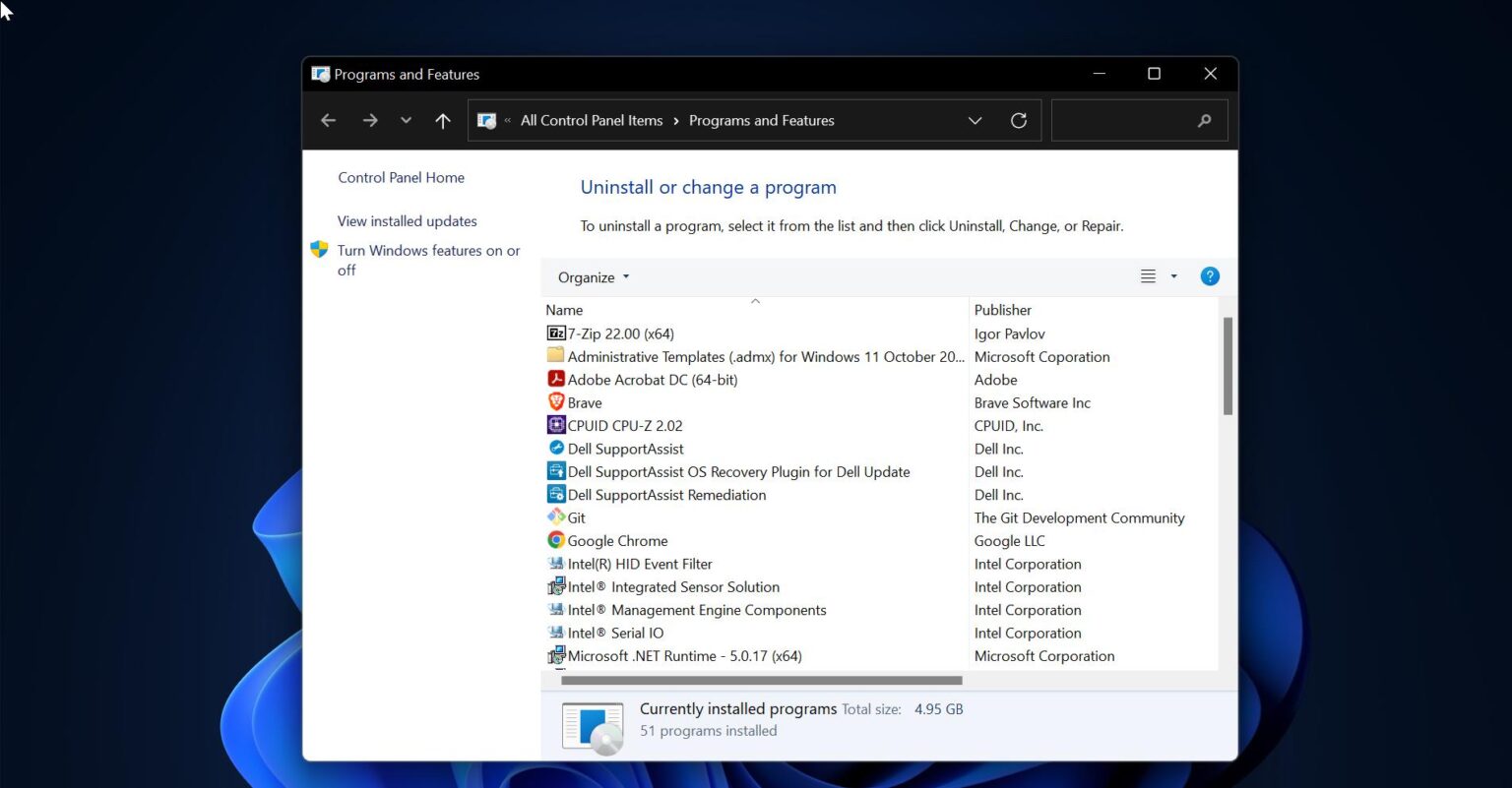Open Control Panel Home link
Image resolution: width=1512 pixels, height=788 pixels.
pos(401,178)
